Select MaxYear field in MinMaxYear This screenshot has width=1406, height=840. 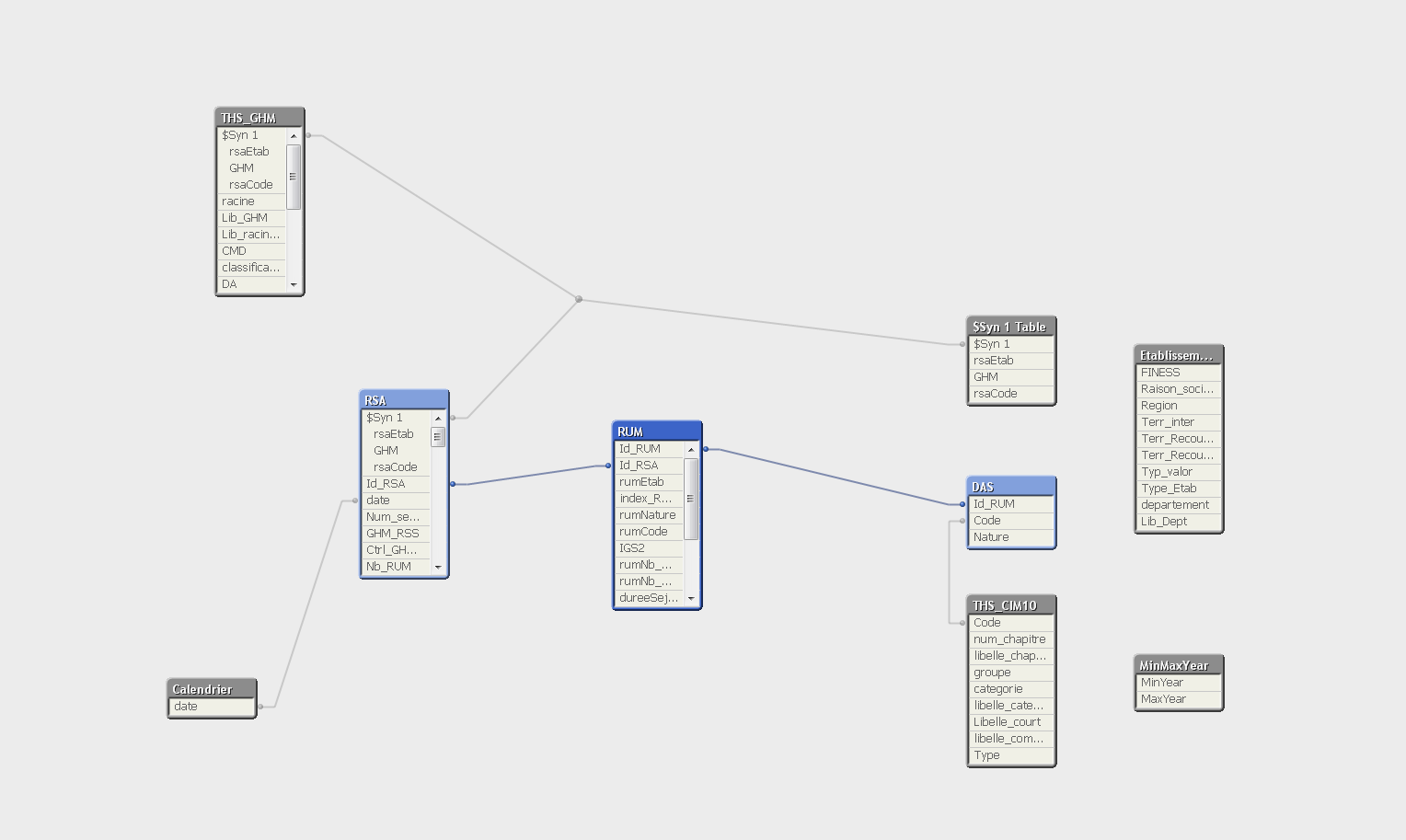[1179, 699]
